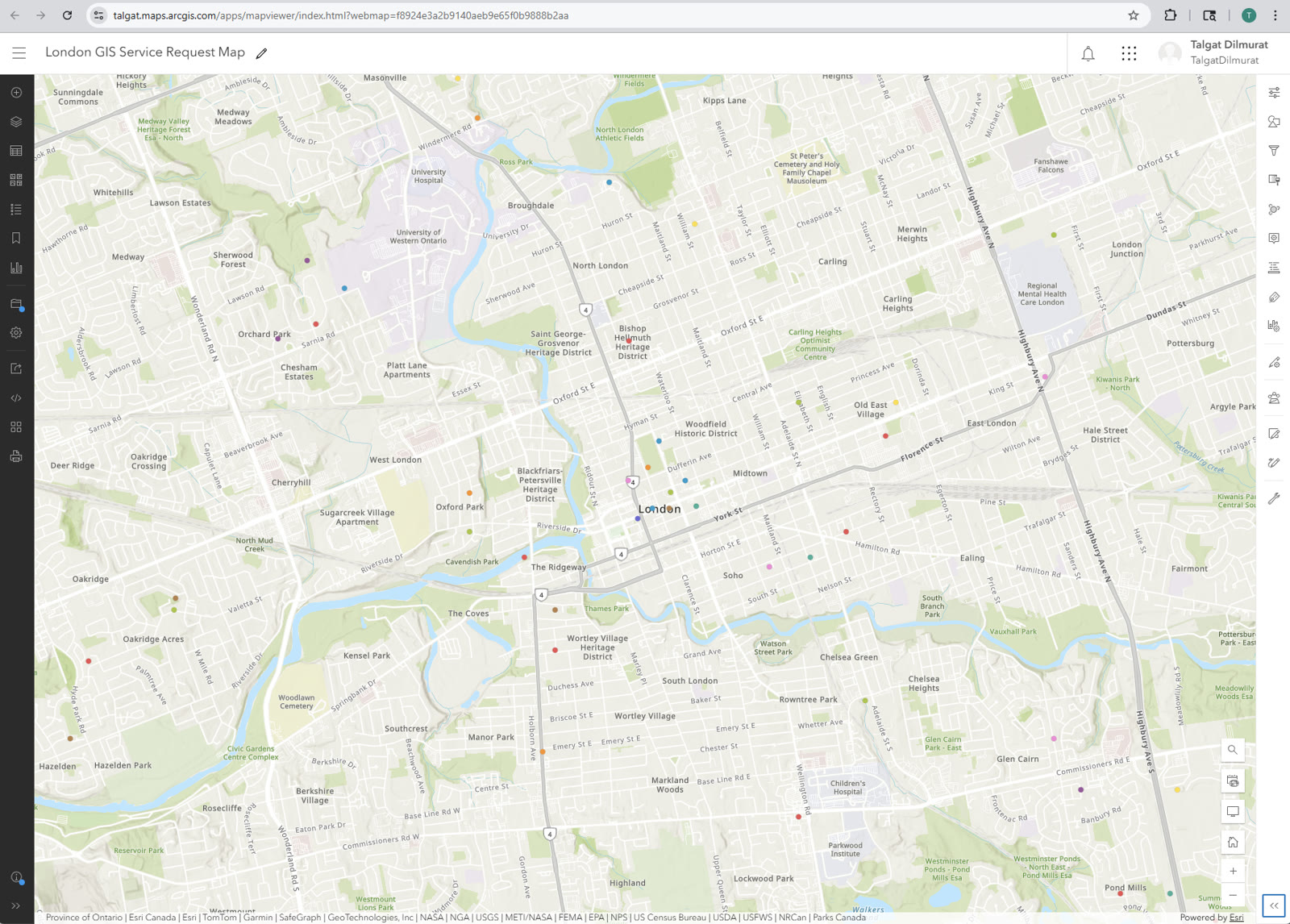1290x924 pixels.
Task: Open the Sketch tool
Action: pyautogui.click(x=1274, y=463)
